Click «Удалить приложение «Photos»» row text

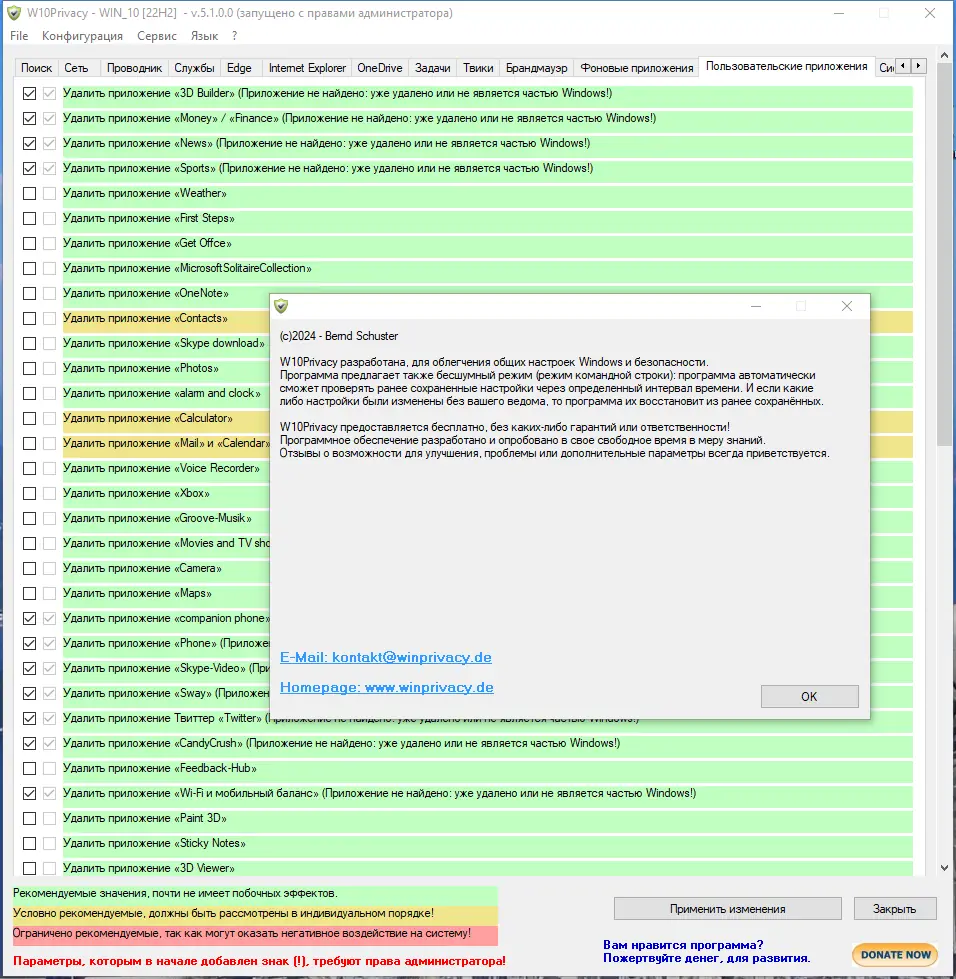coord(140,368)
